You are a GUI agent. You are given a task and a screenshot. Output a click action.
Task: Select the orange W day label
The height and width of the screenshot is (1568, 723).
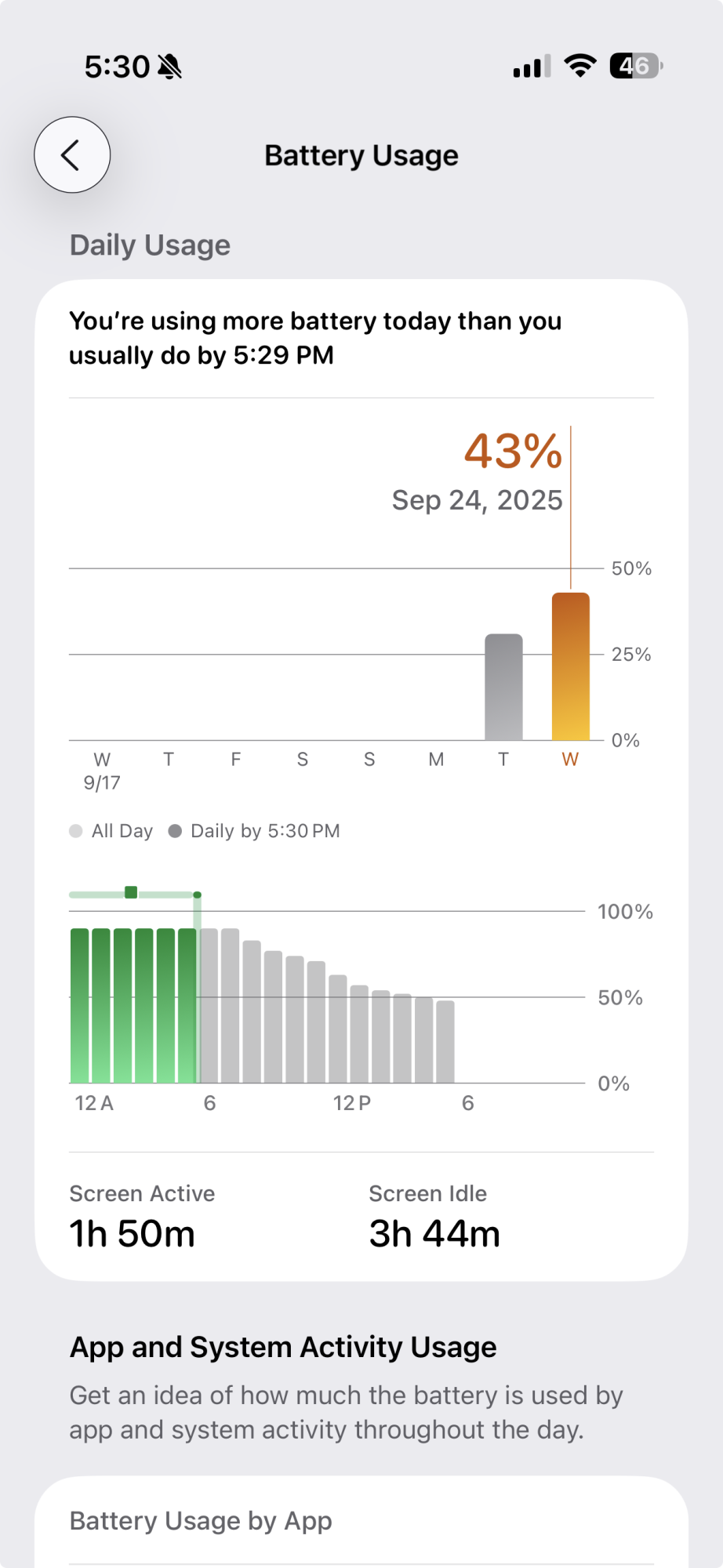[x=570, y=759]
